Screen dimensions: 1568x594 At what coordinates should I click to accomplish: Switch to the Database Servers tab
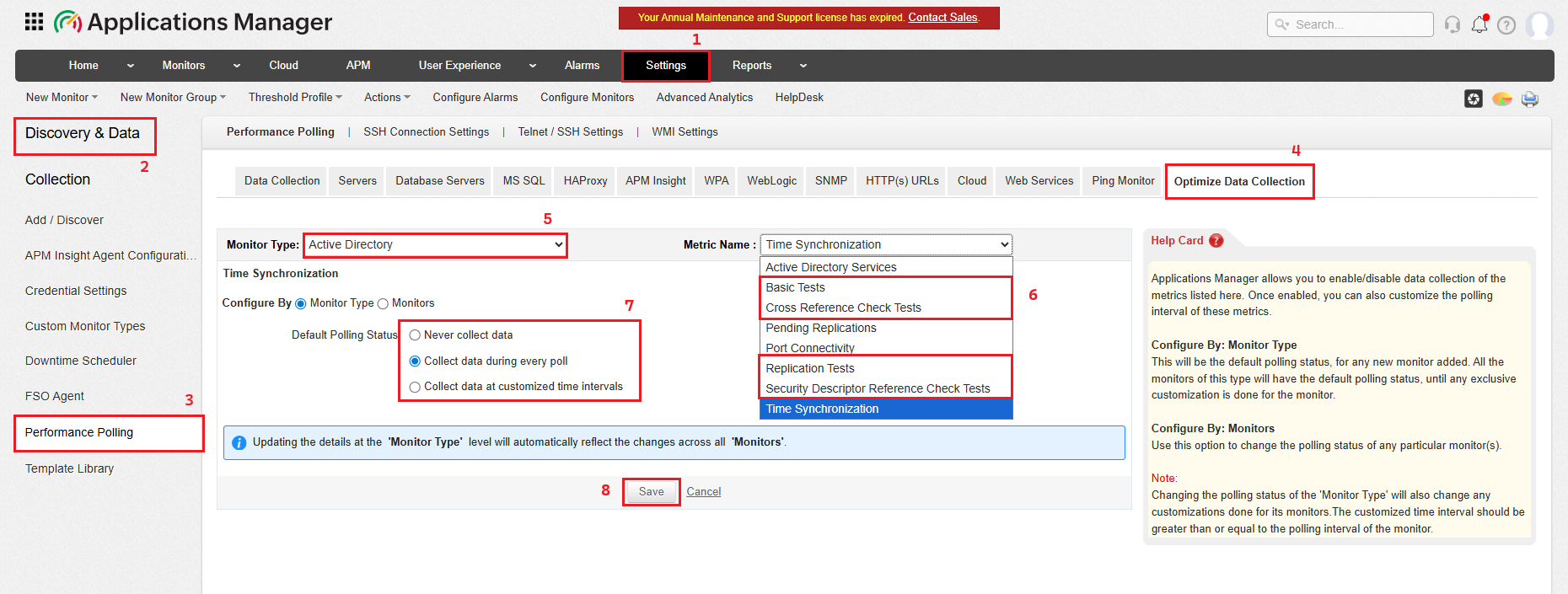click(x=440, y=181)
